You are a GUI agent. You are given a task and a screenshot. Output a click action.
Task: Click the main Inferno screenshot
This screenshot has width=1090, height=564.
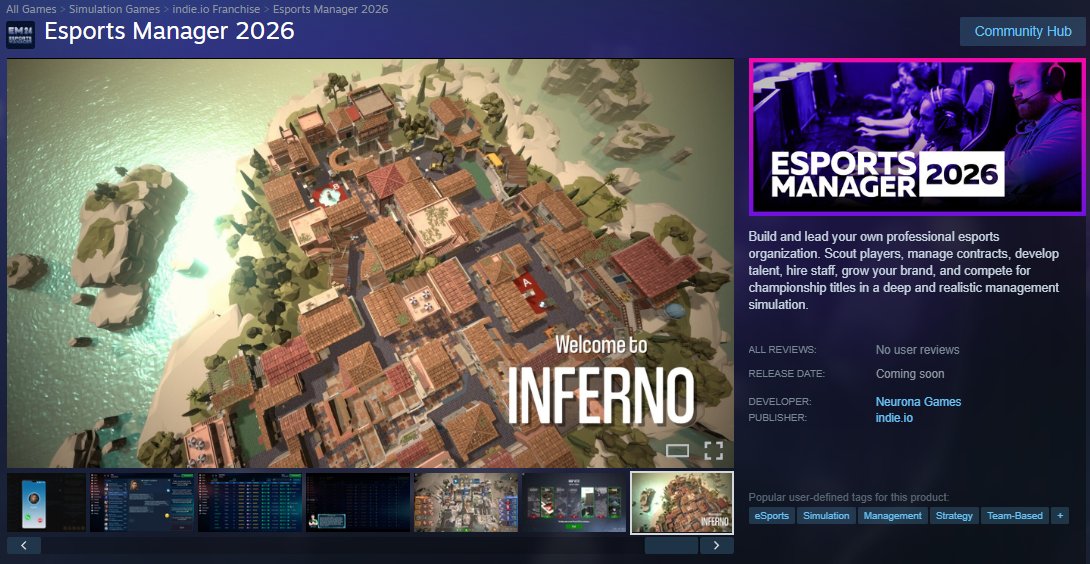371,263
